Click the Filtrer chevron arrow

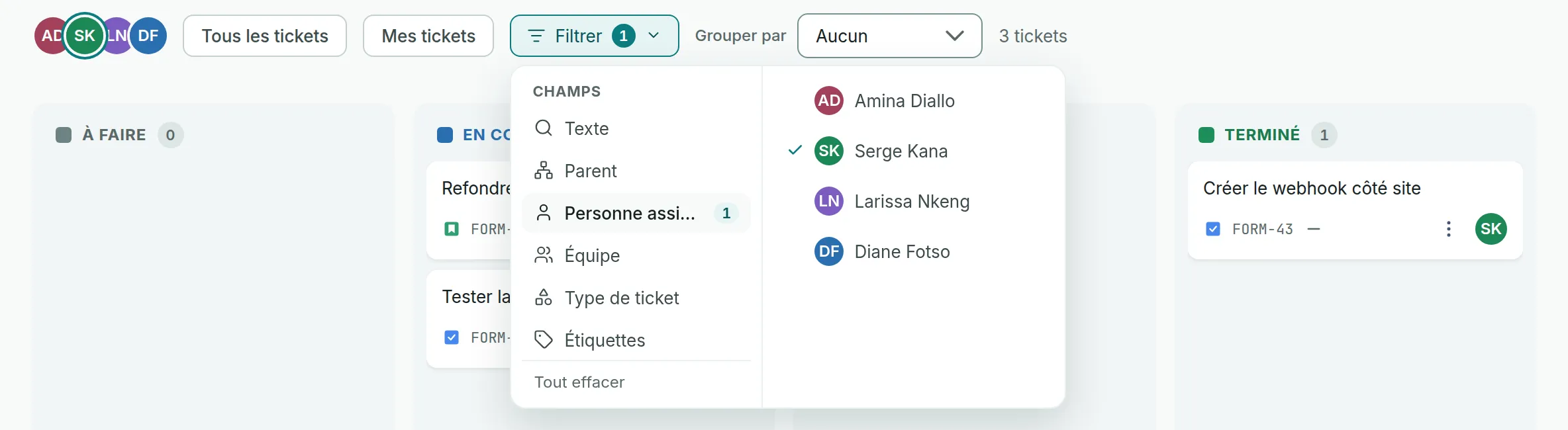[x=654, y=36]
